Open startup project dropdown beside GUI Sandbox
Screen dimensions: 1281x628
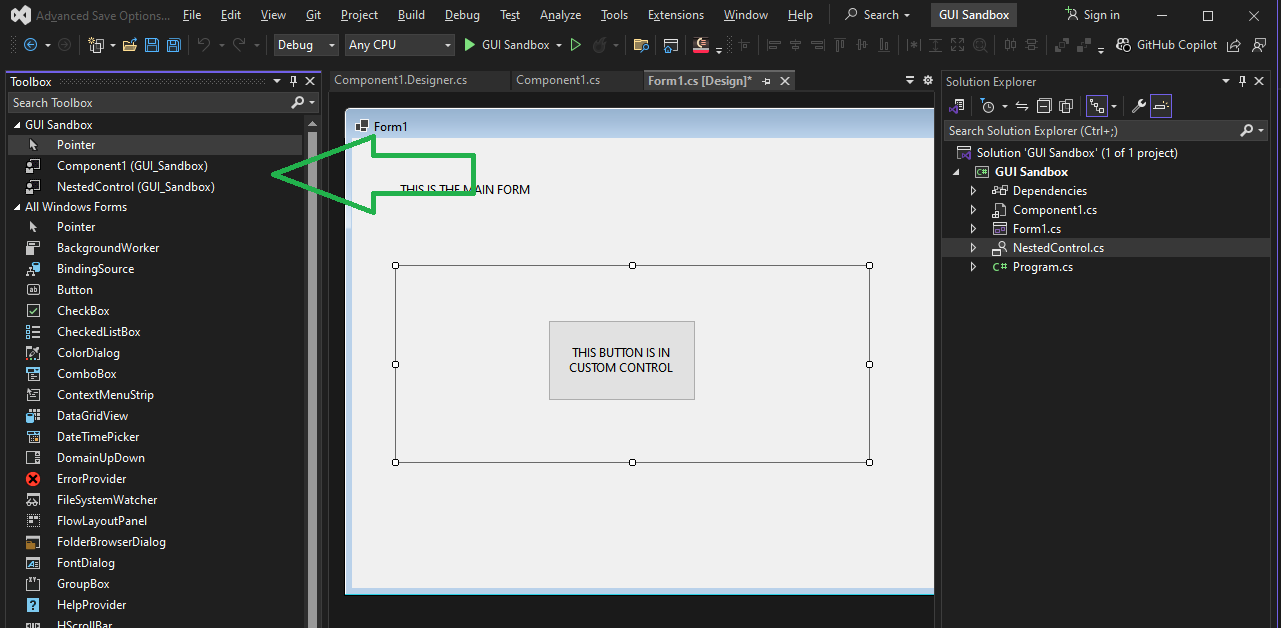click(559, 45)
